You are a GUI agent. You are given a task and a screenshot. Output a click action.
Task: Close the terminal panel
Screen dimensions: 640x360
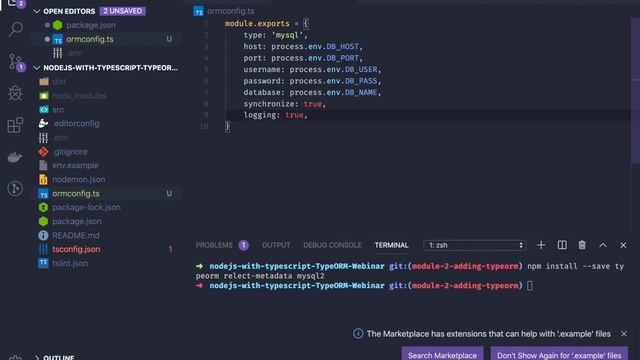tap(623, 245)
